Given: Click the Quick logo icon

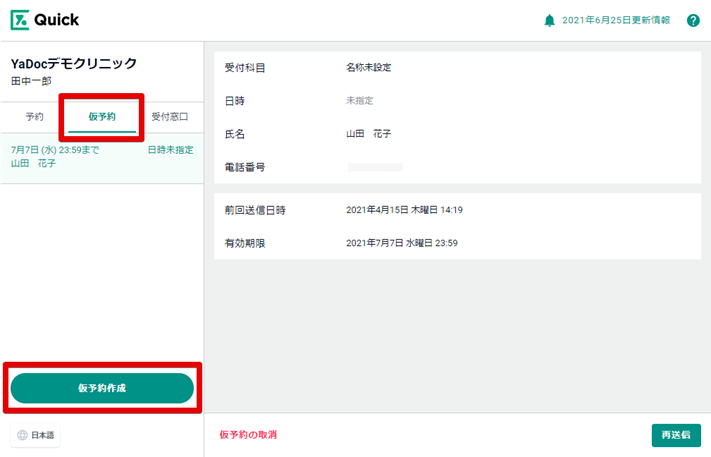Looking at the screenshot, I should (21, 20).
